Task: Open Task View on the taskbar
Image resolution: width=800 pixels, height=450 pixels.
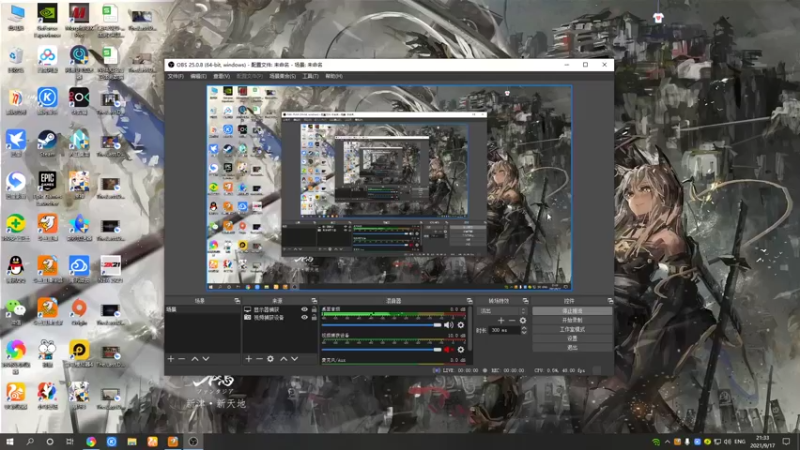Action: tap(70, 441)
